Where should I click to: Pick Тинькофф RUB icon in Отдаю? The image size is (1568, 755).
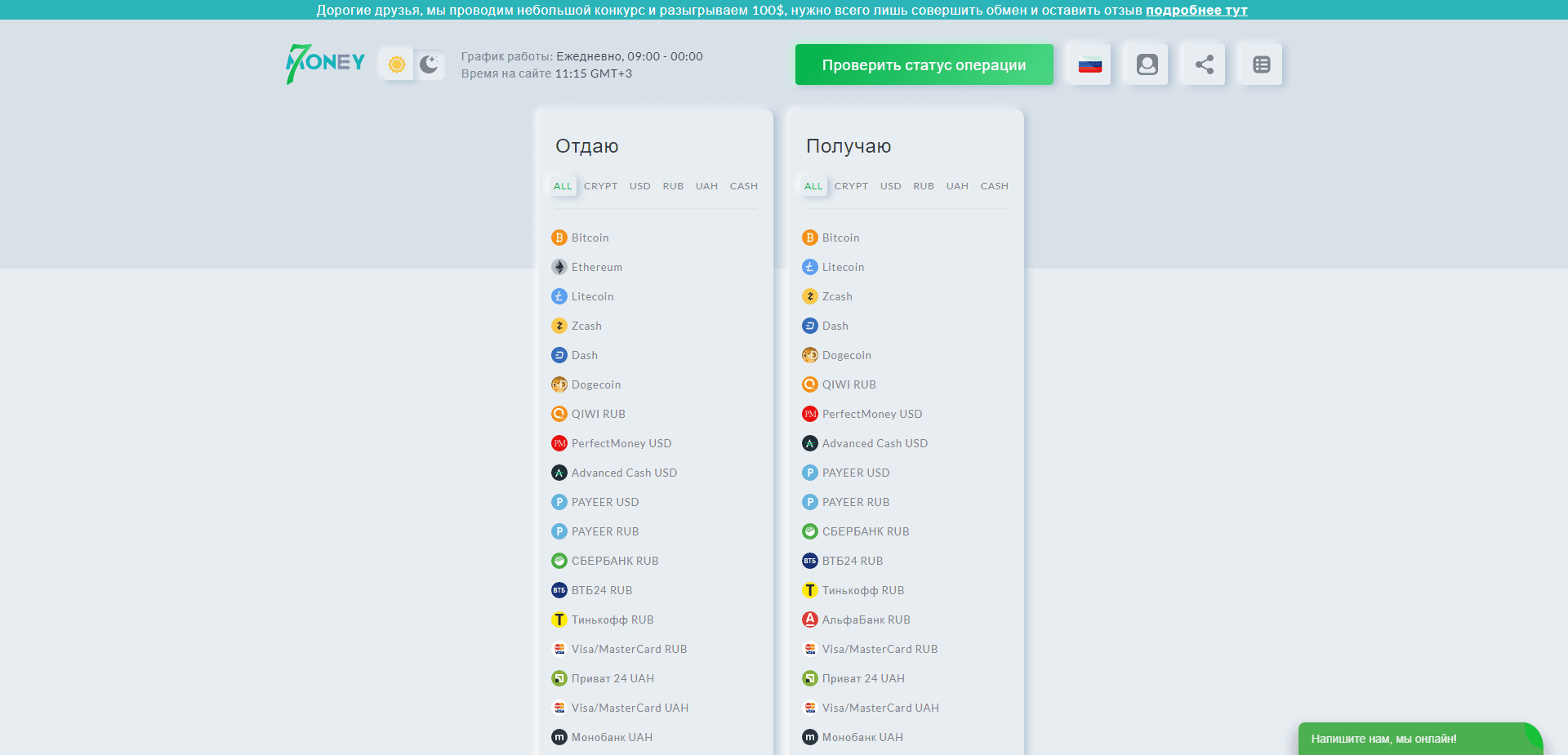tap(559, 620)
